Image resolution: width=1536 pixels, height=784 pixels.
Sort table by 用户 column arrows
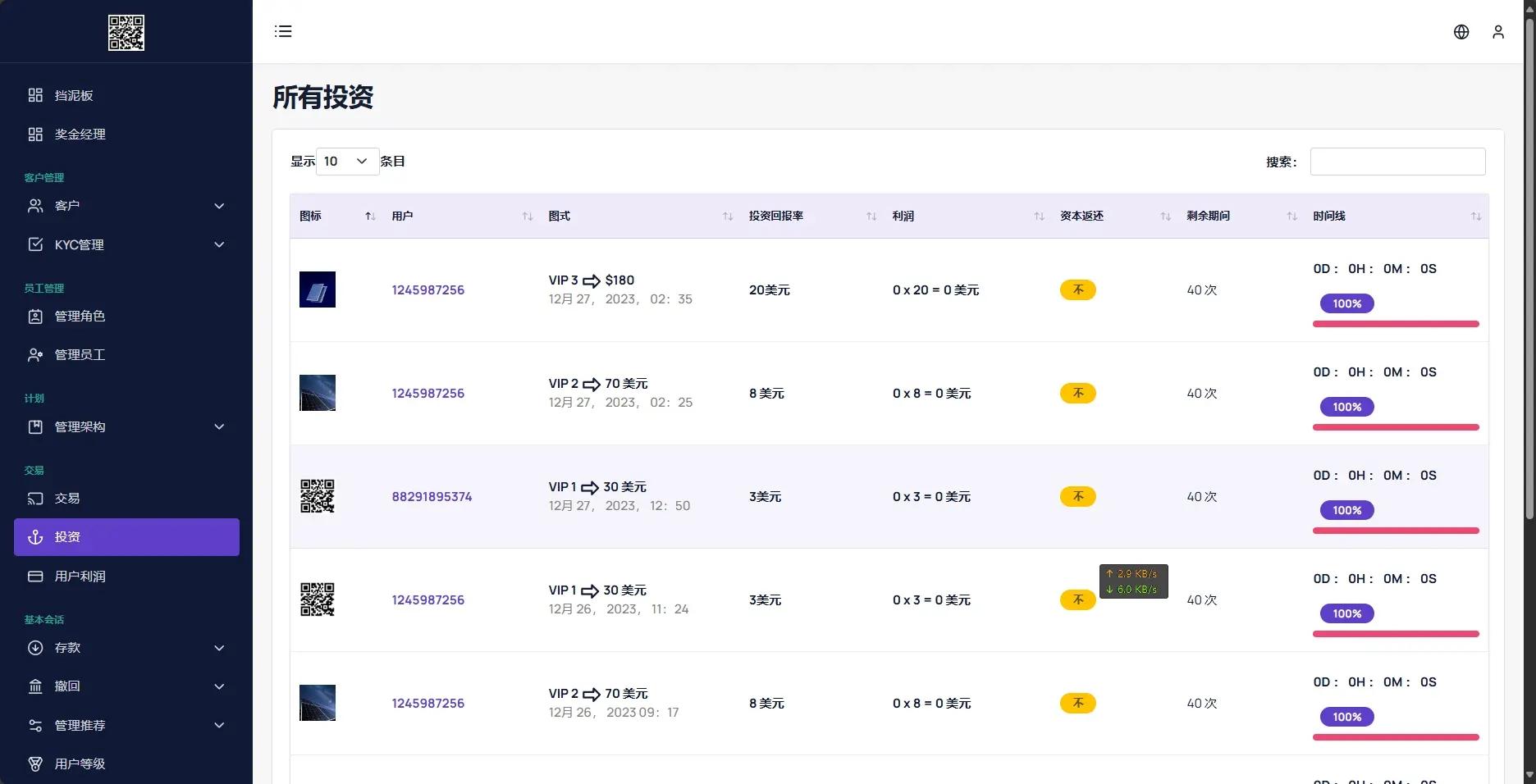[528, 217]
